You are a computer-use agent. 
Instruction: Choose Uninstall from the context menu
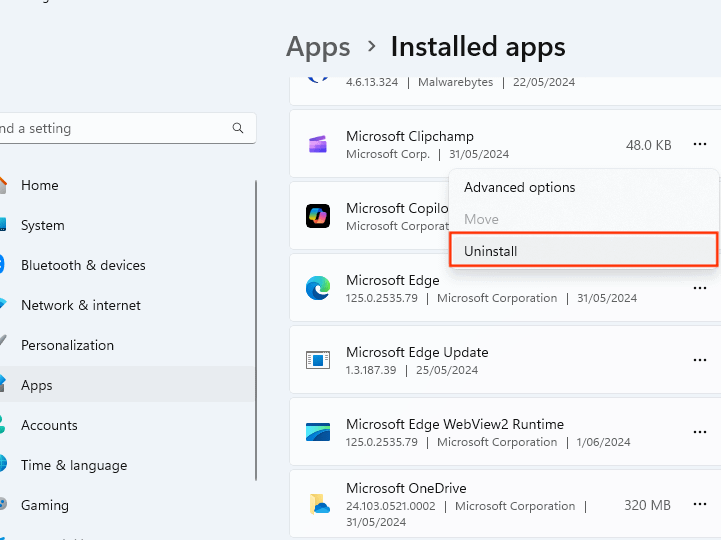coord(584,251)
